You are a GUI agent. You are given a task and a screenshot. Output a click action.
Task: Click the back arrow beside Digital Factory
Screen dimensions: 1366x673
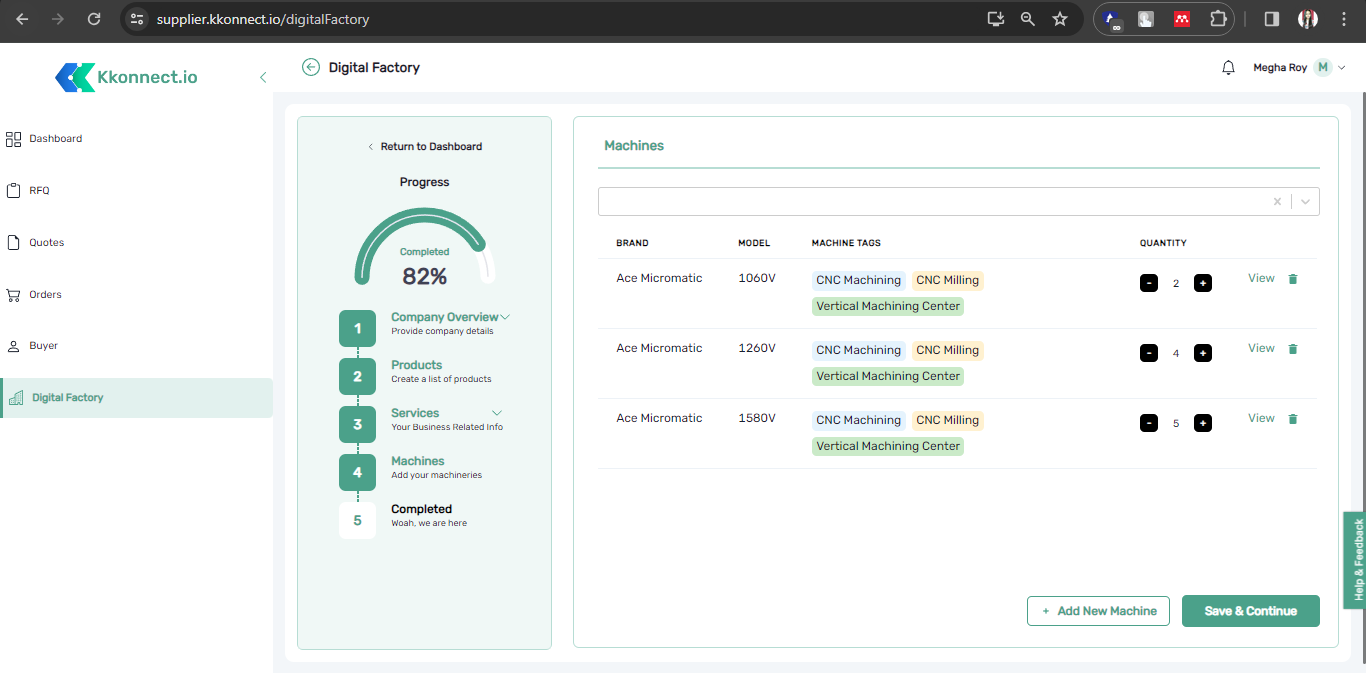pyautogui.click(x=311, y=67)
